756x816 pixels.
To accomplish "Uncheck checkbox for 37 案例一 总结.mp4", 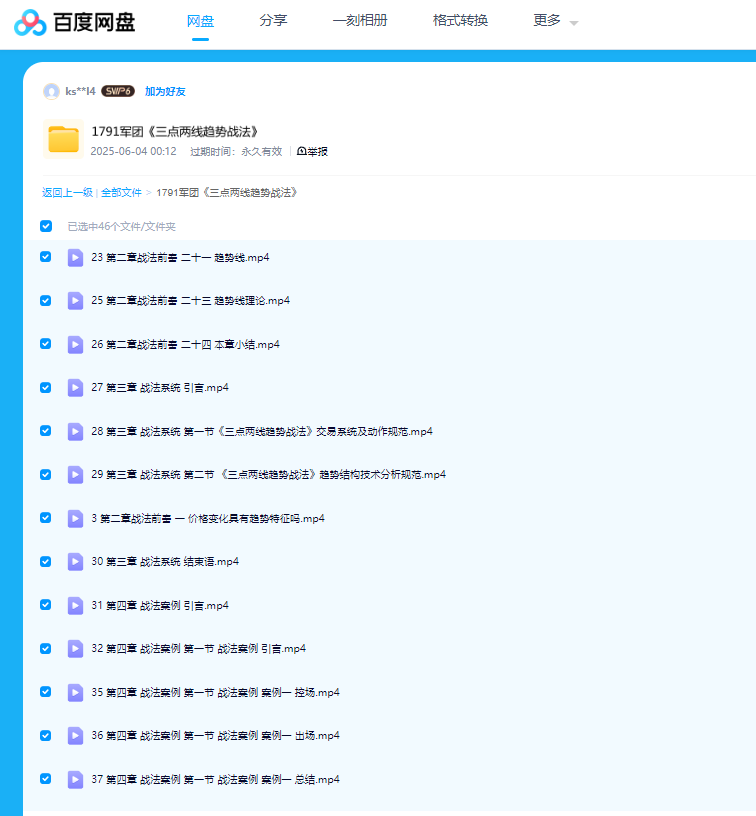I will pos(46,778).
